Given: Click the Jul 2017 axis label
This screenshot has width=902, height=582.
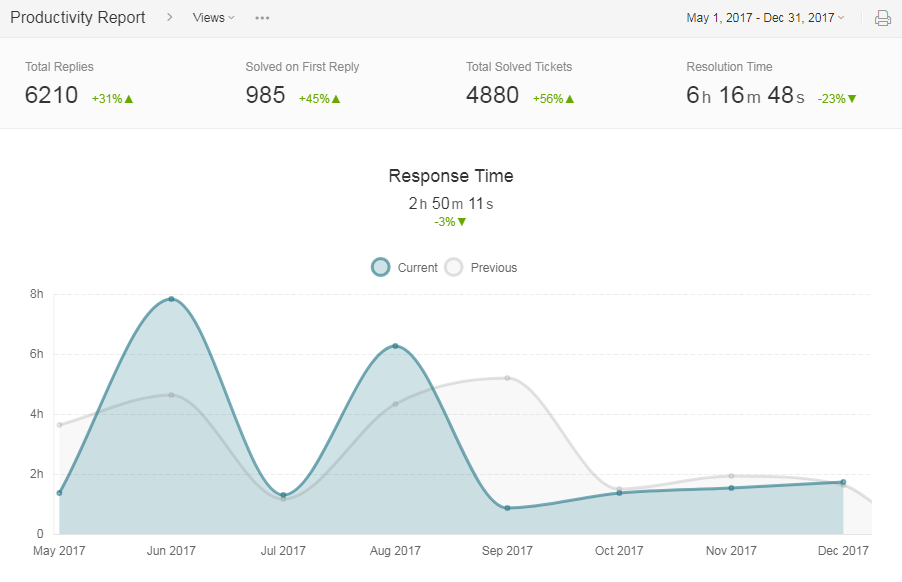Looking at the screenshot, I should (x=283, y=551).
